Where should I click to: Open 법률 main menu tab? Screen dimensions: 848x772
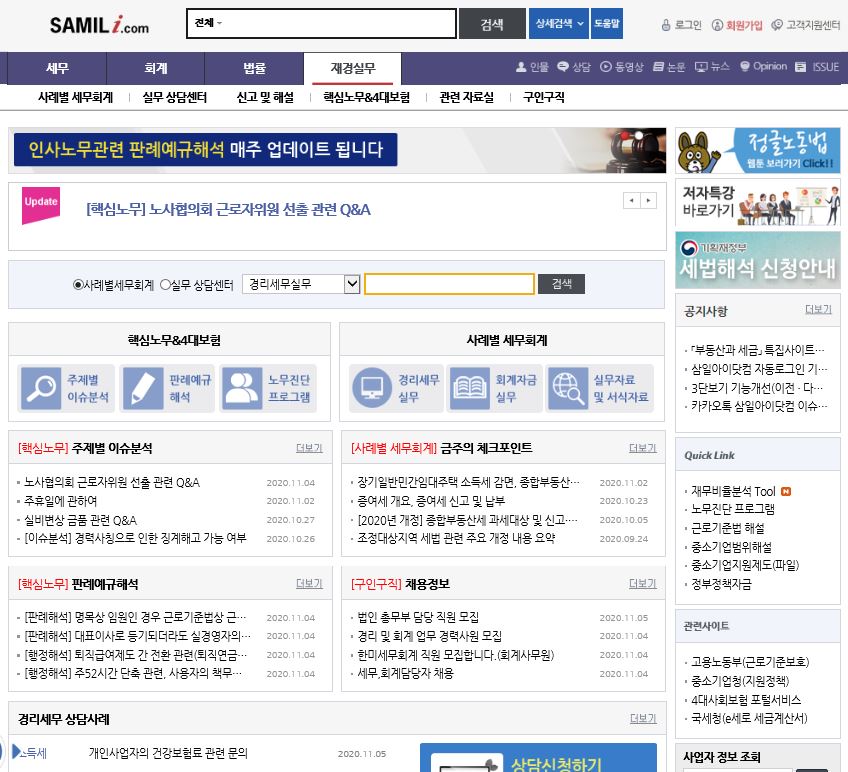pos(254,68)
